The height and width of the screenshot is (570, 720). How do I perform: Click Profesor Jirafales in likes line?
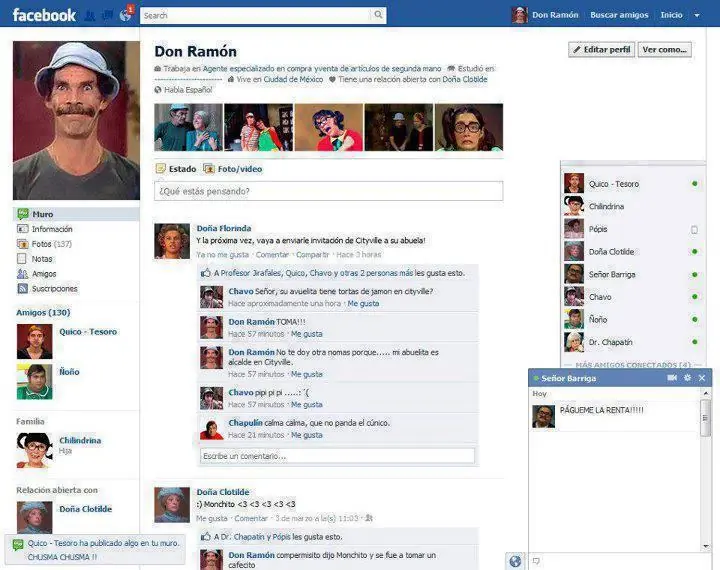(x=252, y=273)
